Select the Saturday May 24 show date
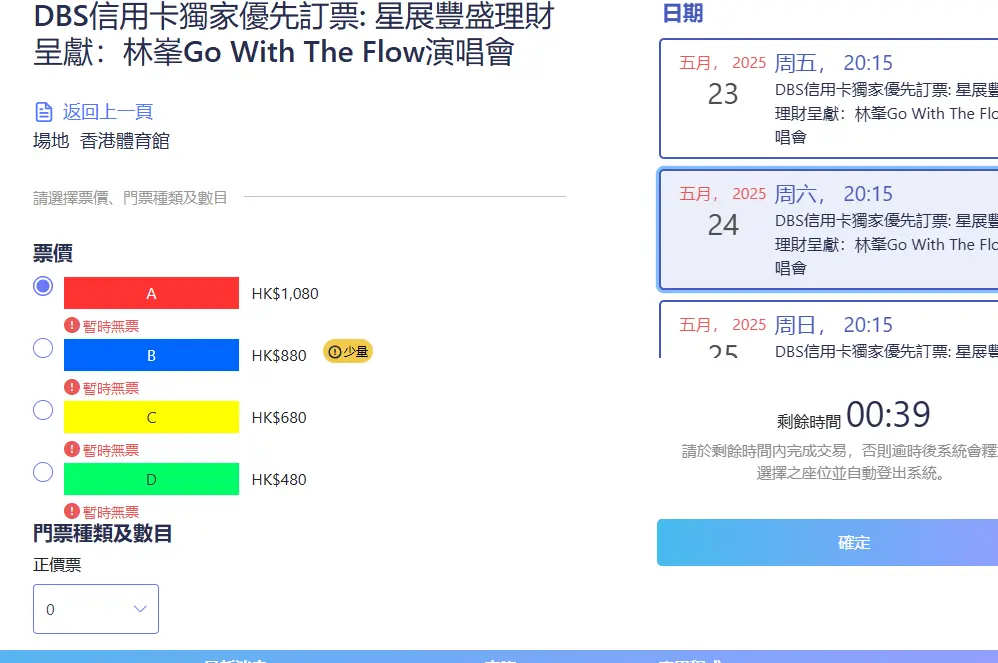This screenshot has width=998, height=663. tap(828, 229)
